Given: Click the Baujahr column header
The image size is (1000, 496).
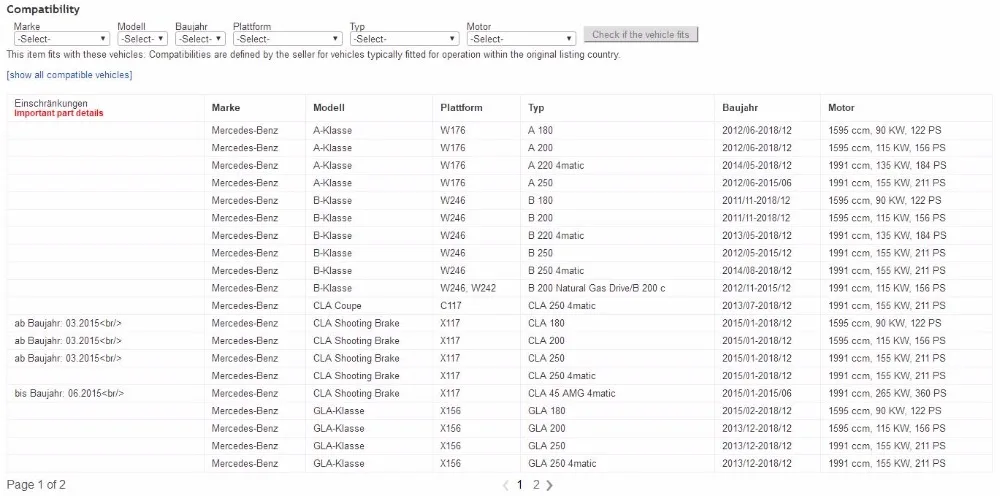Looking at the screenshot, I should (740, 108).
